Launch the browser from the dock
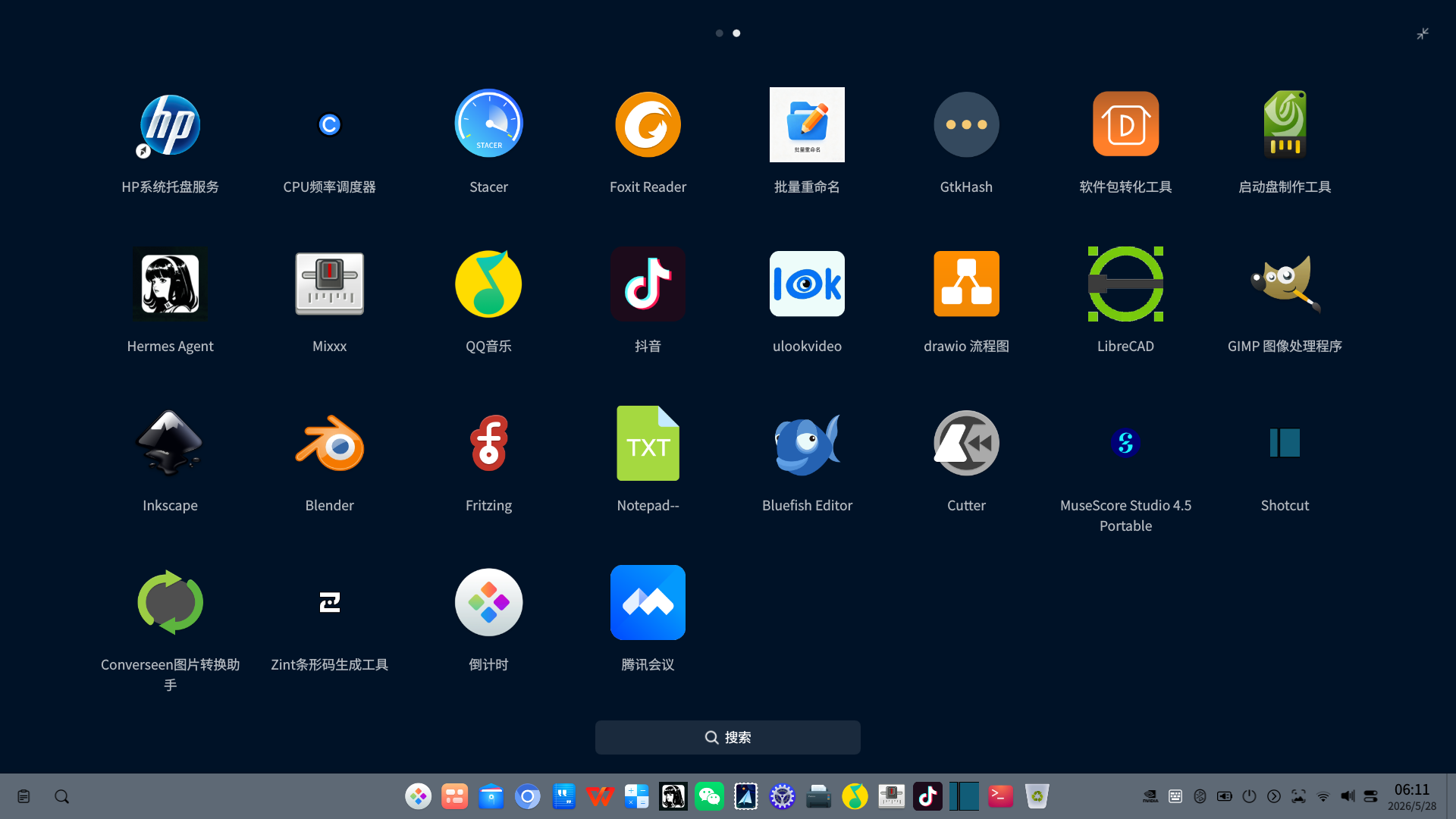The width and height of the screenshot is (1456, 819). 527,796
